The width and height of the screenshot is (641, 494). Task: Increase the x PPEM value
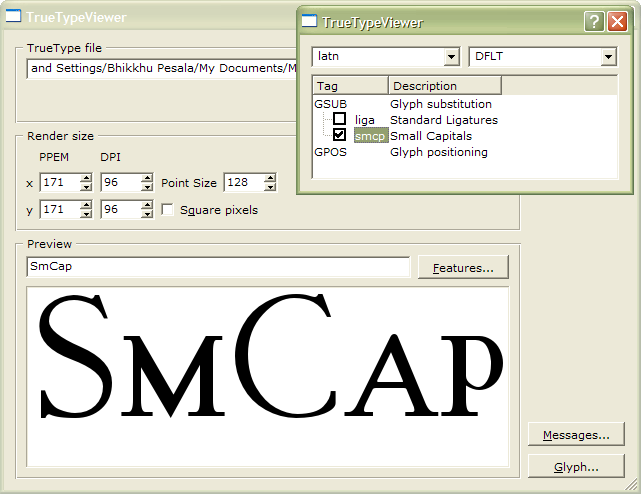[86, 177]
